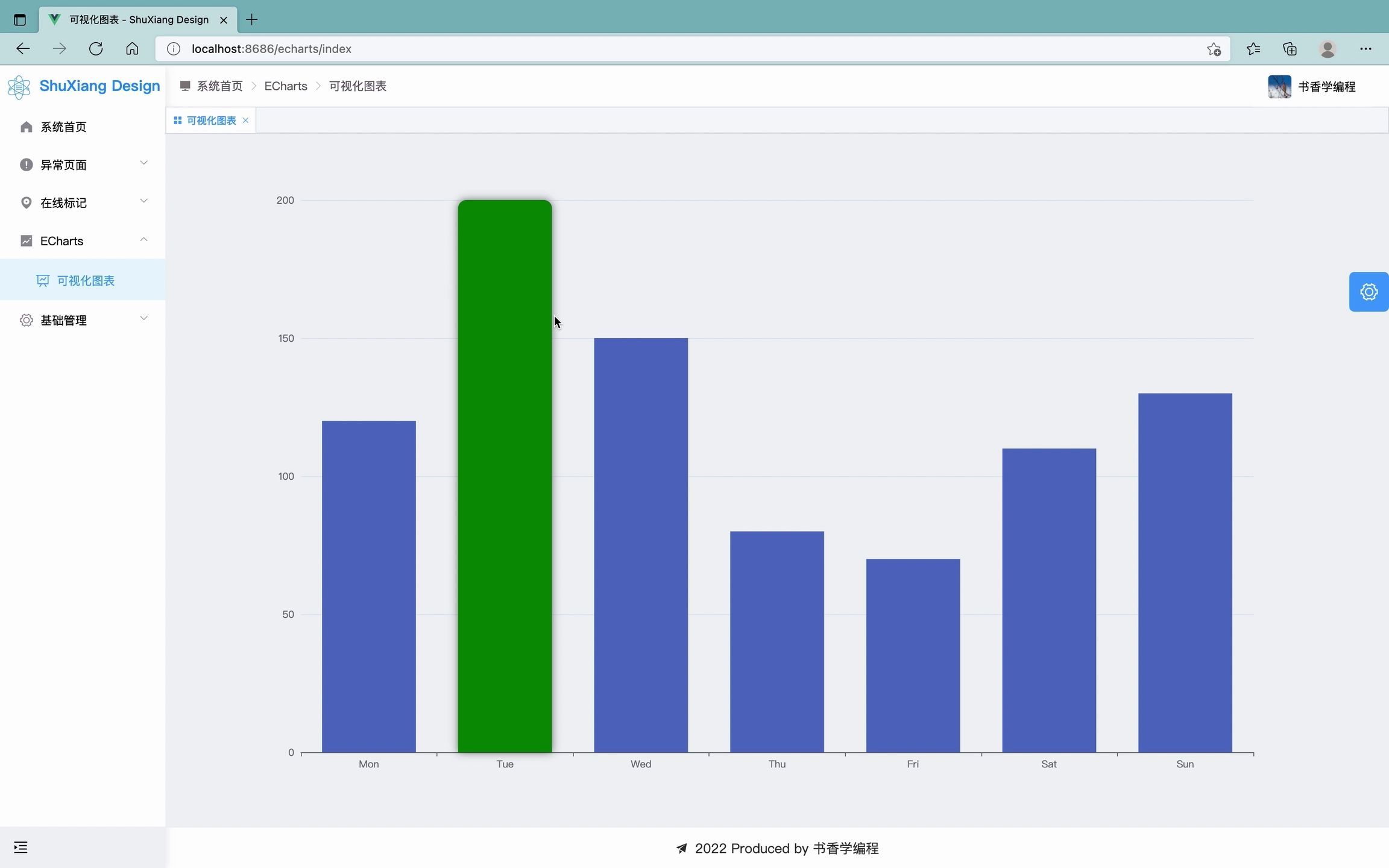Screen dimensions: 1389x868
Task: Click the ShuXiang Design atom logo
Action: [19, 87]
